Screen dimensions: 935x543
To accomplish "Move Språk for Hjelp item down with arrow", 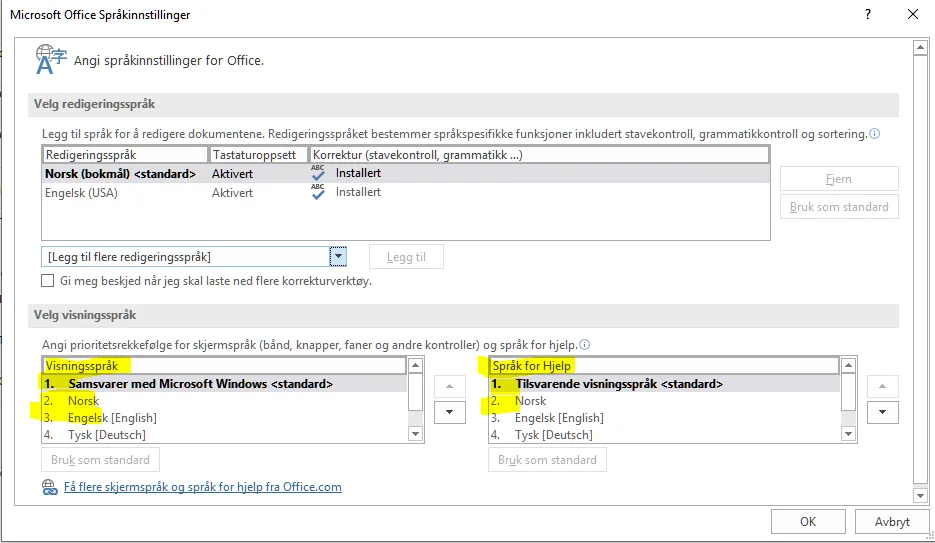I will [883, 412].
